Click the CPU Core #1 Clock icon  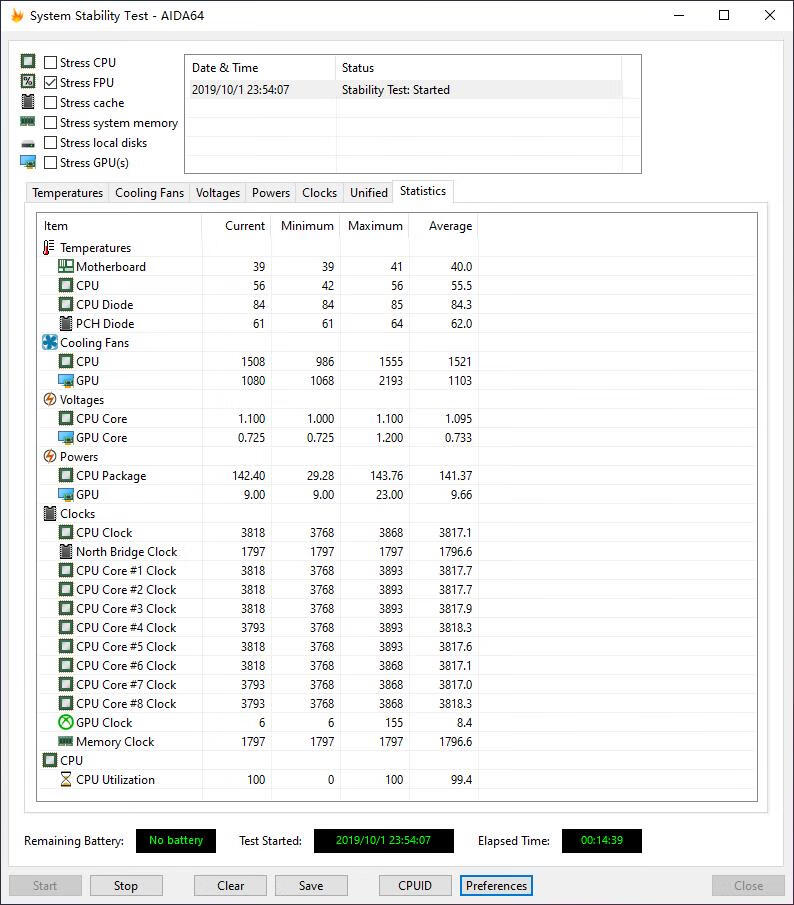[x=66, y=570]
